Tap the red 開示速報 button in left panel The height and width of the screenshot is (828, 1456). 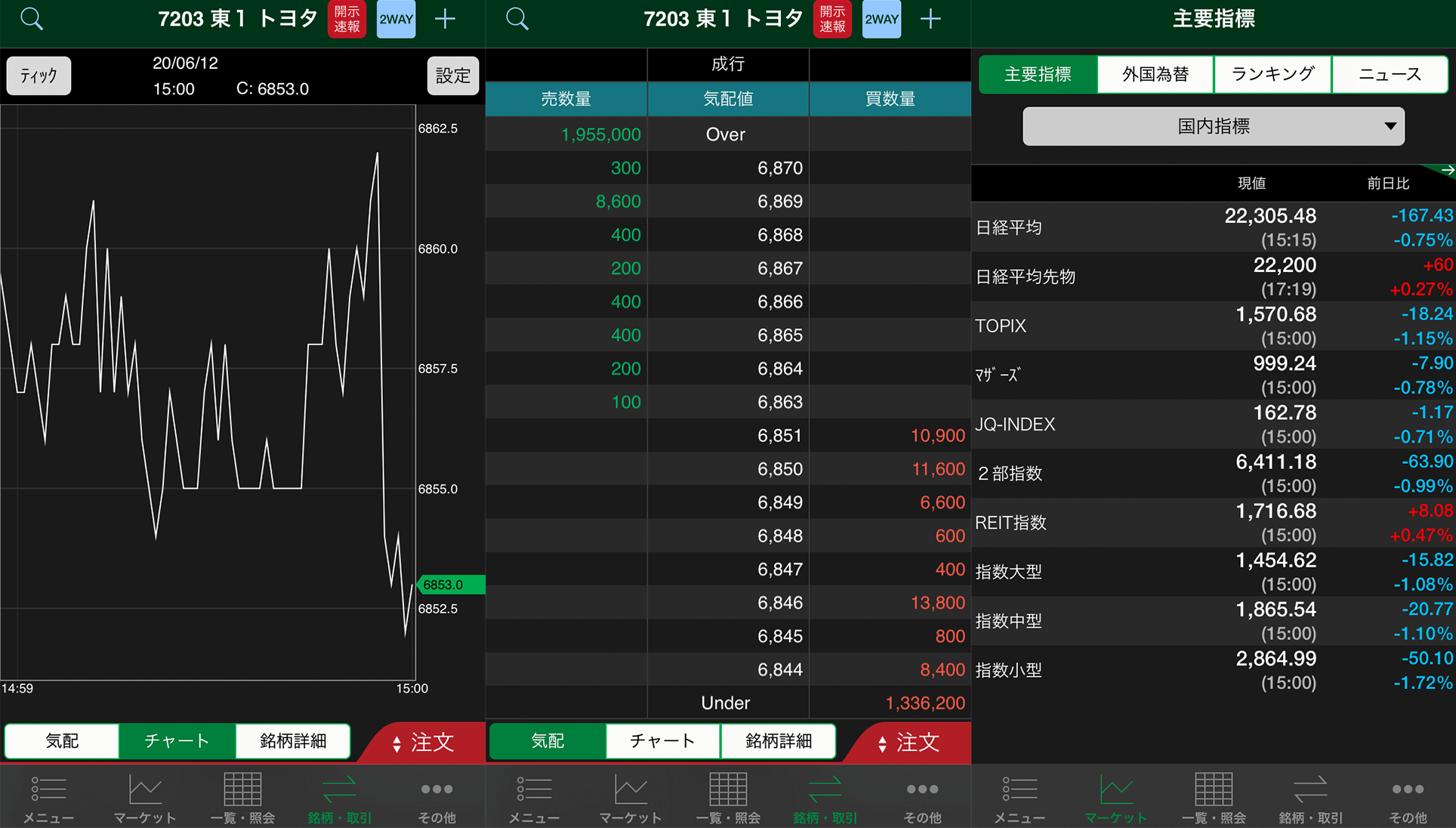coord(347,19)
